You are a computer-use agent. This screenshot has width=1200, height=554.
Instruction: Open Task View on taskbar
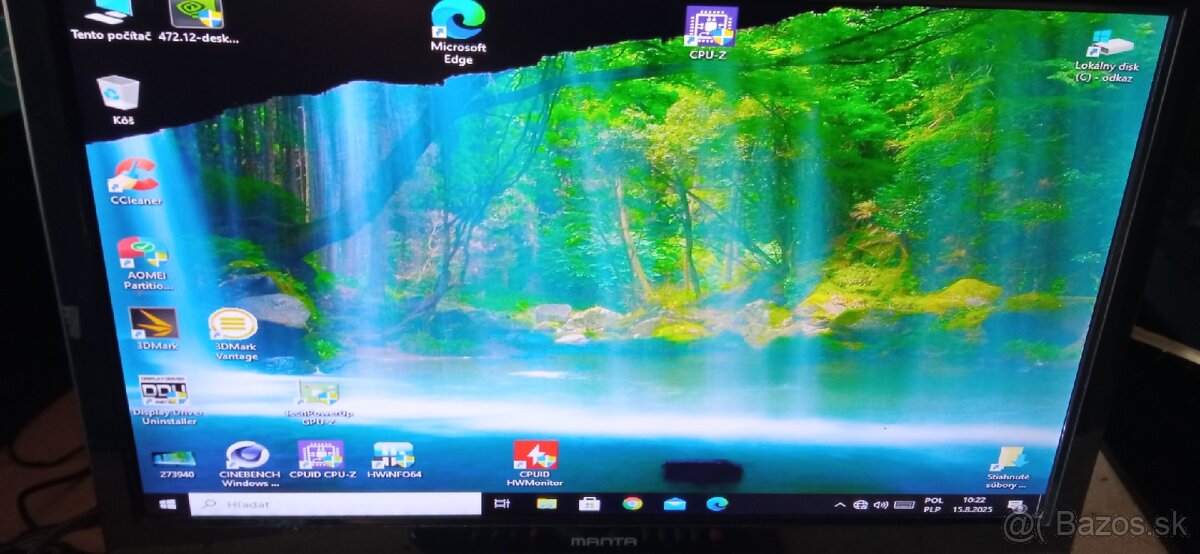tap(502, 504)
